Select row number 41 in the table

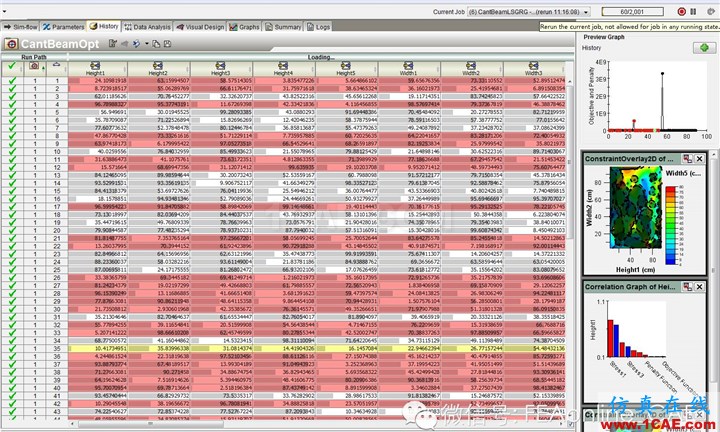57,396
